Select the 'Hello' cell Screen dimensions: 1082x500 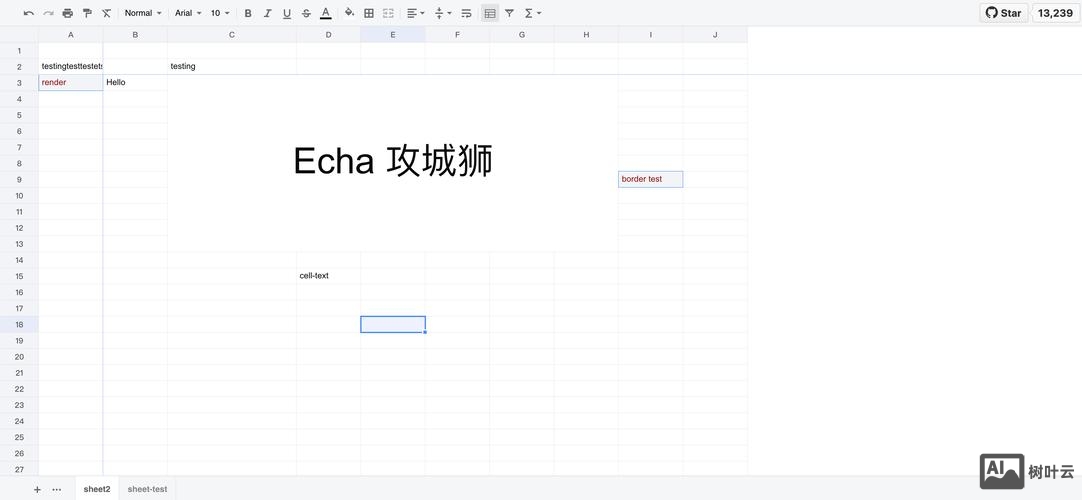coord(135,83)
